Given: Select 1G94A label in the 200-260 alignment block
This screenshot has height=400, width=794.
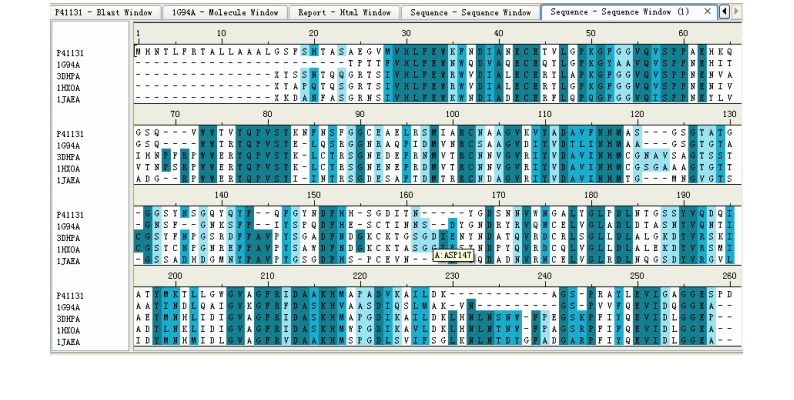Looking at the screenshot, I should coord(68,307).
